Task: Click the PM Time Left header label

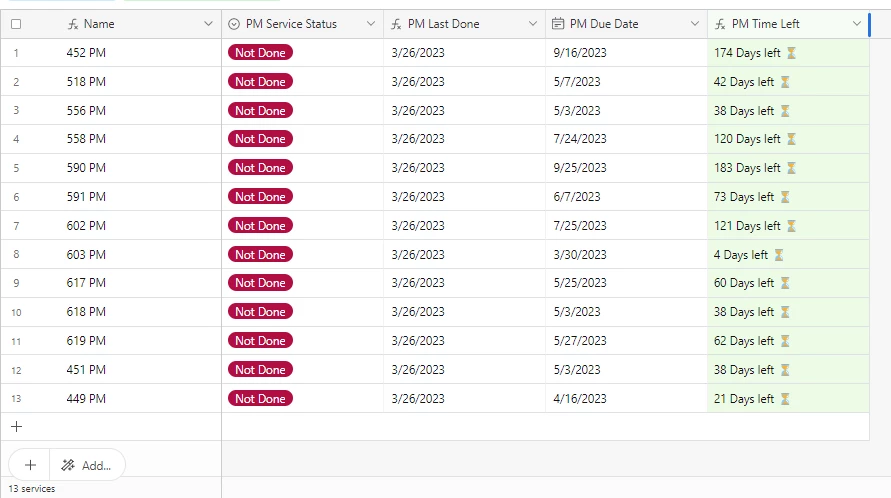Action: point(765,24)
